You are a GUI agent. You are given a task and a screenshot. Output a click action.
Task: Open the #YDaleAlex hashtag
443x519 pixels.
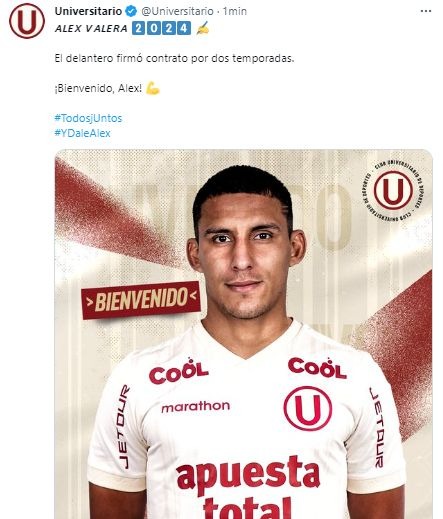[x=82, y=133]
